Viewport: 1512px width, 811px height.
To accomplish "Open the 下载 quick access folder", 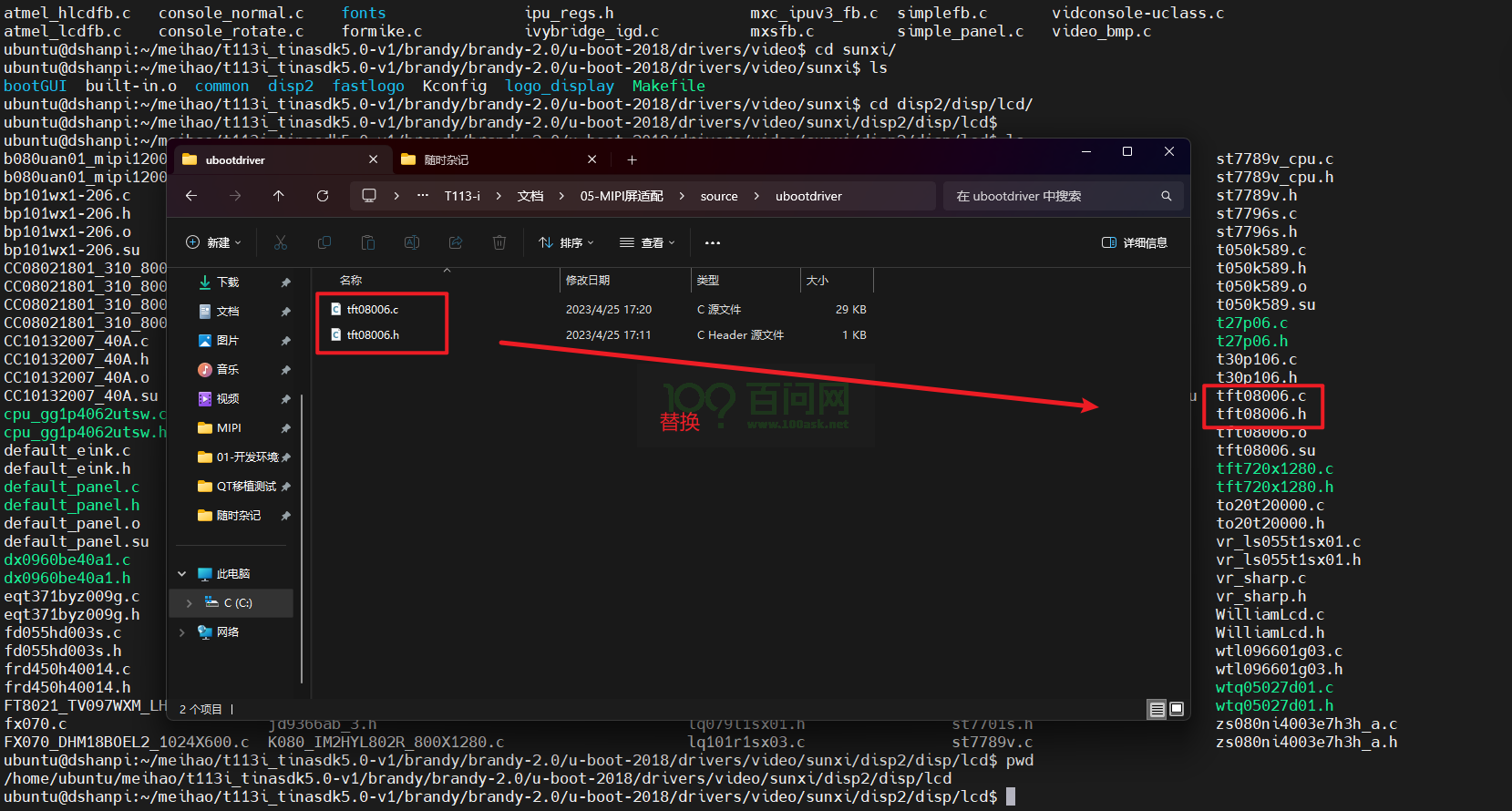I will (228, 282).
